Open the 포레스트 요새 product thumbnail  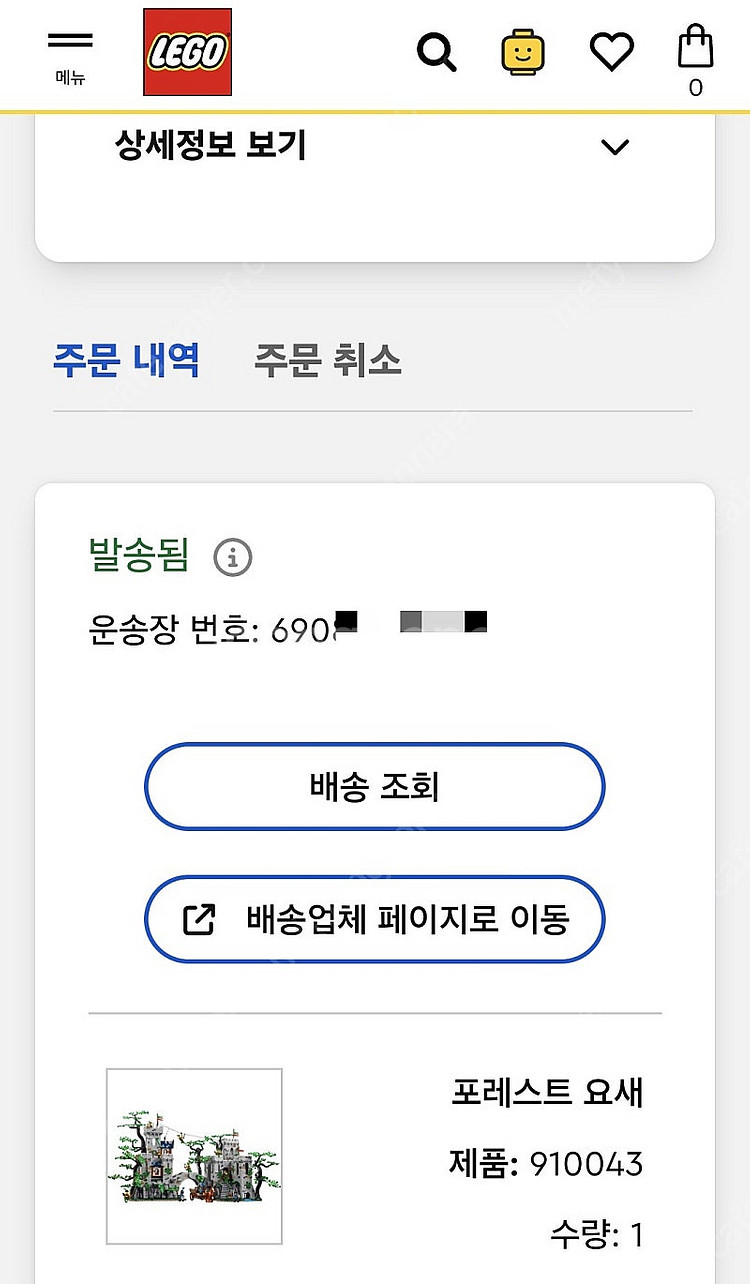point(194,1155)
